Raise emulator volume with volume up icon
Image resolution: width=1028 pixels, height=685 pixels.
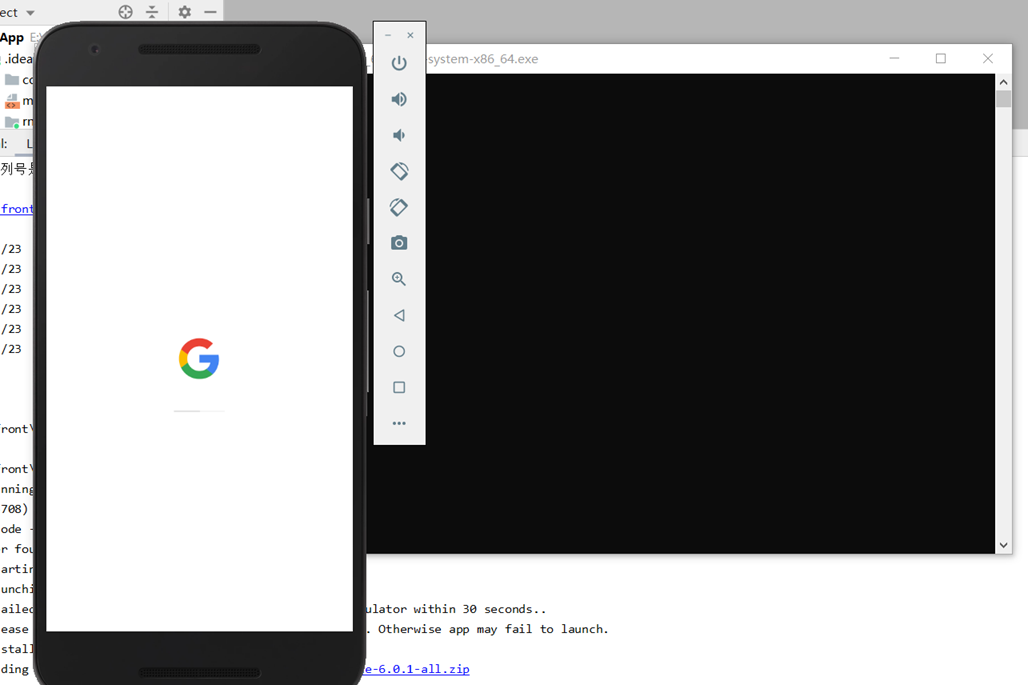(x=399, y=99)
